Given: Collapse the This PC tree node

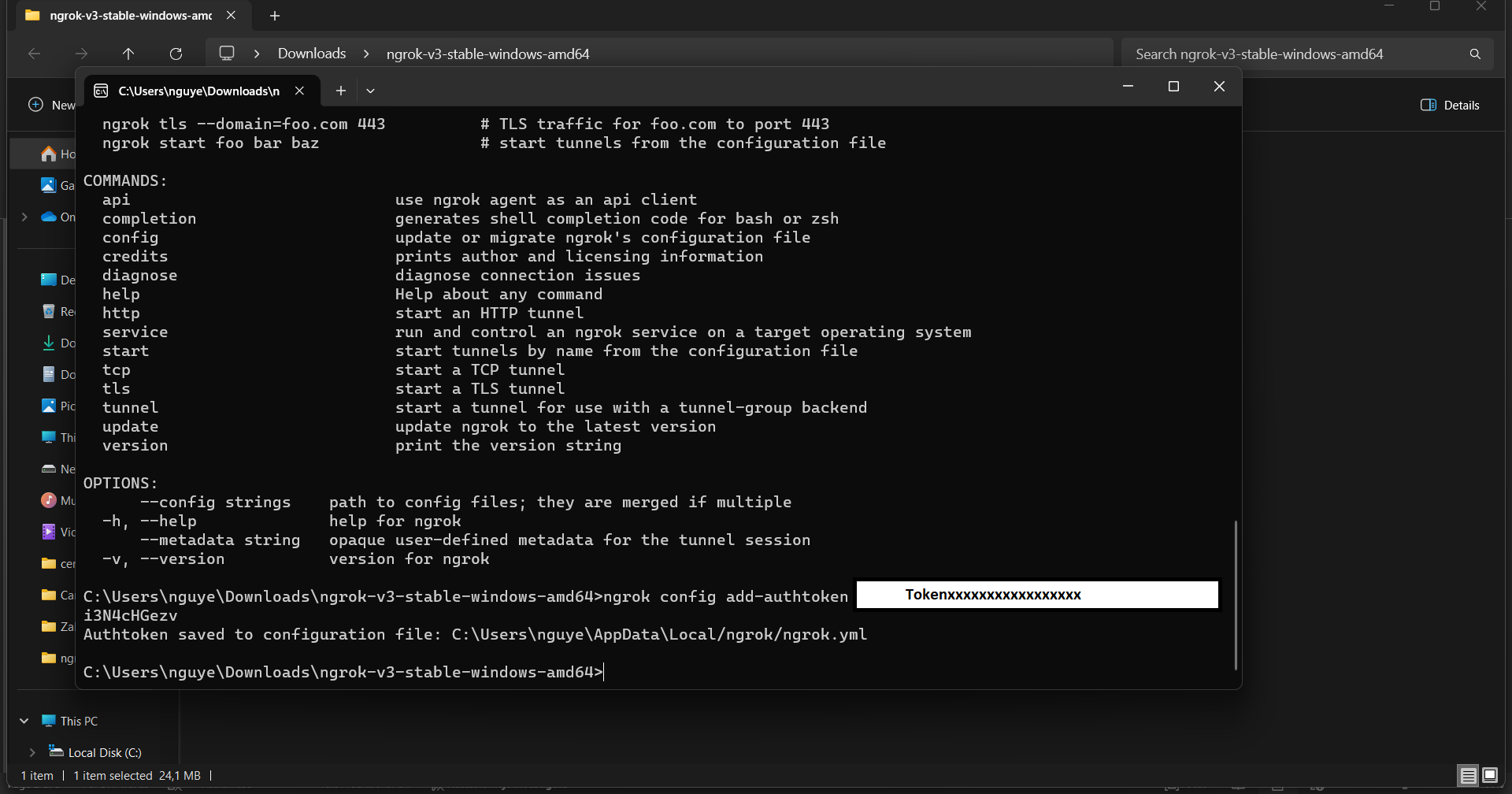Looking at the screenshot, I should 24,721.
